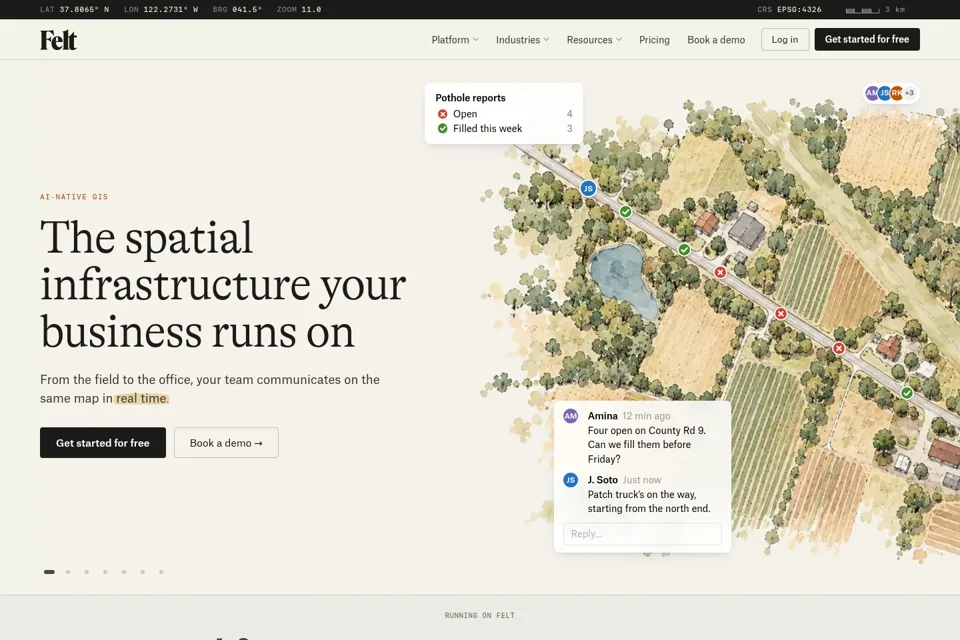Viewport: 960px width, 640px height.
Task: Click the red X marker near the gray-roofed barn
Action: pyautogui.click(x=720, y=273)
